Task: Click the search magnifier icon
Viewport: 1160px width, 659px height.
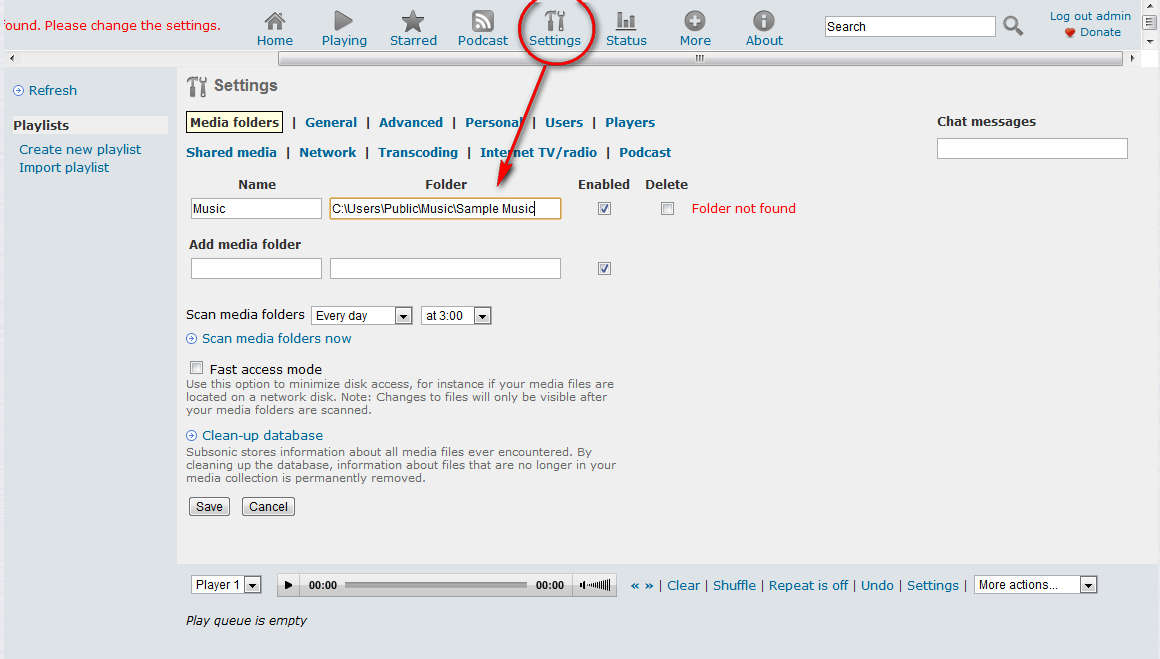Action: click(x=1013, y=26)
